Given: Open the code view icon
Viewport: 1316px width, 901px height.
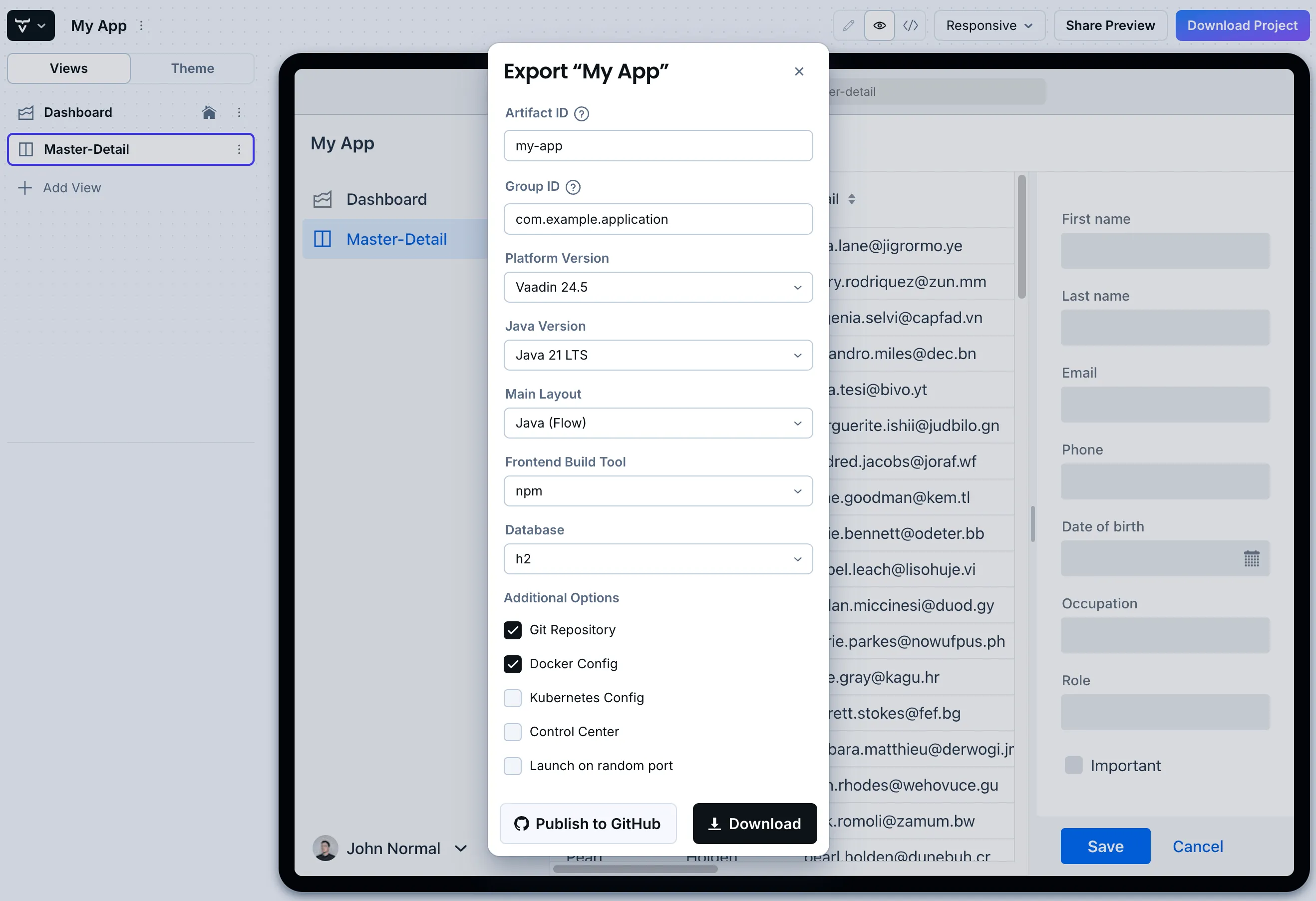Looking at the screenshot, I should click(911, 25).
